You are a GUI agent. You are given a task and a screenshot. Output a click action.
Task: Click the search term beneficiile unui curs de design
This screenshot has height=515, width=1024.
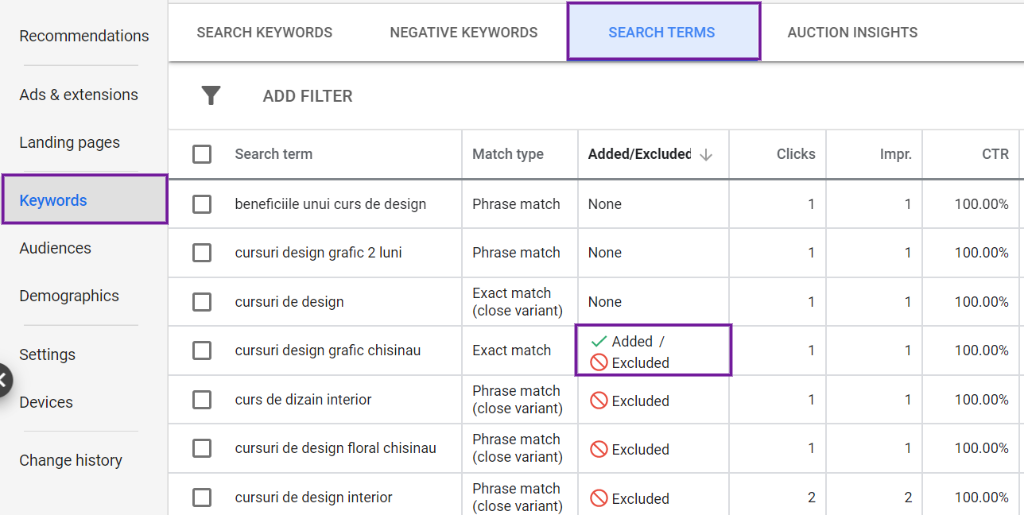pos(330,204)
